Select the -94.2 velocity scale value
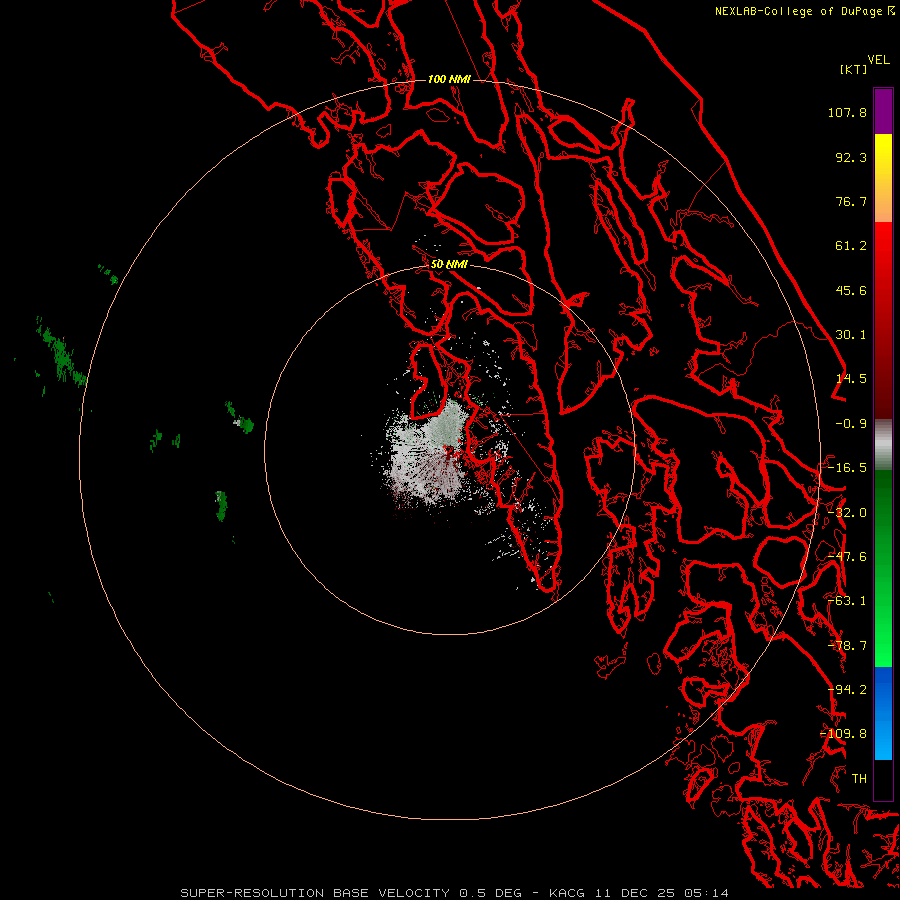900x900 pixels. click(847, 690)
